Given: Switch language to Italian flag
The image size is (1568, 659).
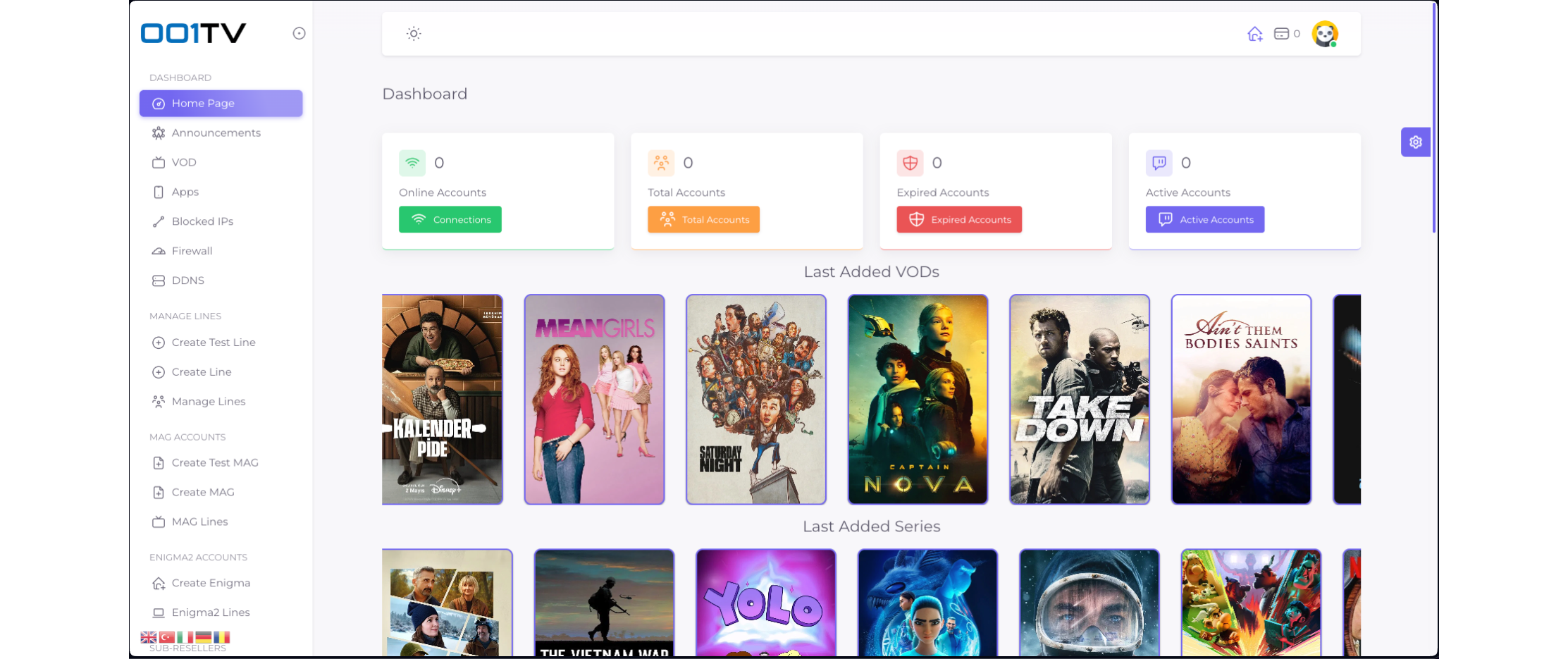Looking at the screenshot, I should (x=185, y=638).
